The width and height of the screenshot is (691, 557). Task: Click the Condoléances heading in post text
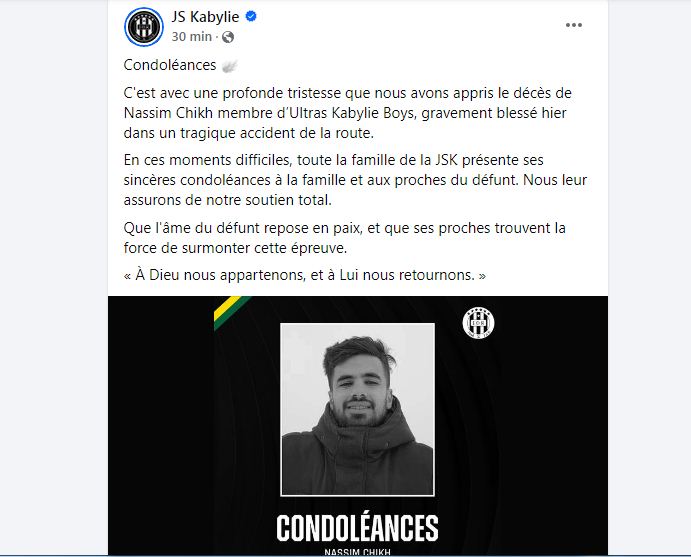click(x=170, y=65)
